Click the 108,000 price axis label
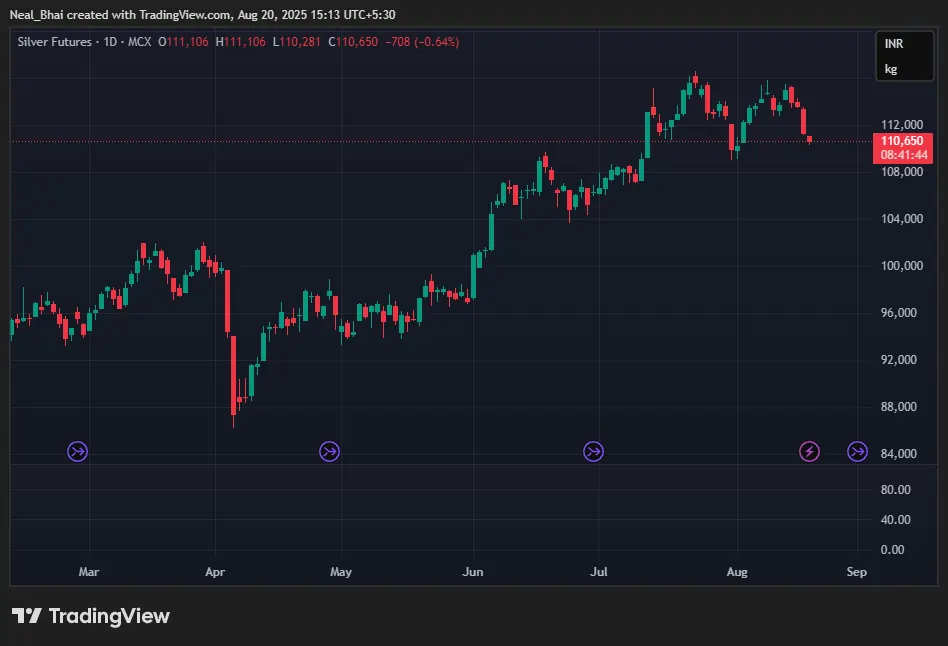Viewport: 948px width, 646px height. (x=901, y=172)
